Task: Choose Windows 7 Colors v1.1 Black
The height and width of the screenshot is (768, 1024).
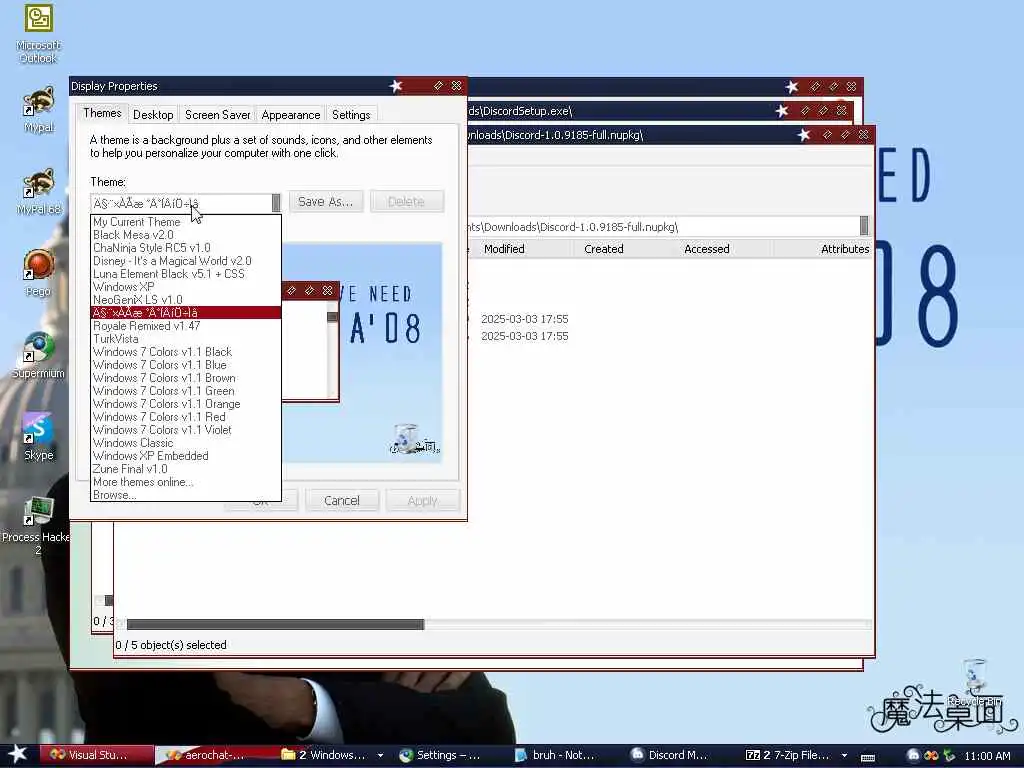Action: (185, 352)
